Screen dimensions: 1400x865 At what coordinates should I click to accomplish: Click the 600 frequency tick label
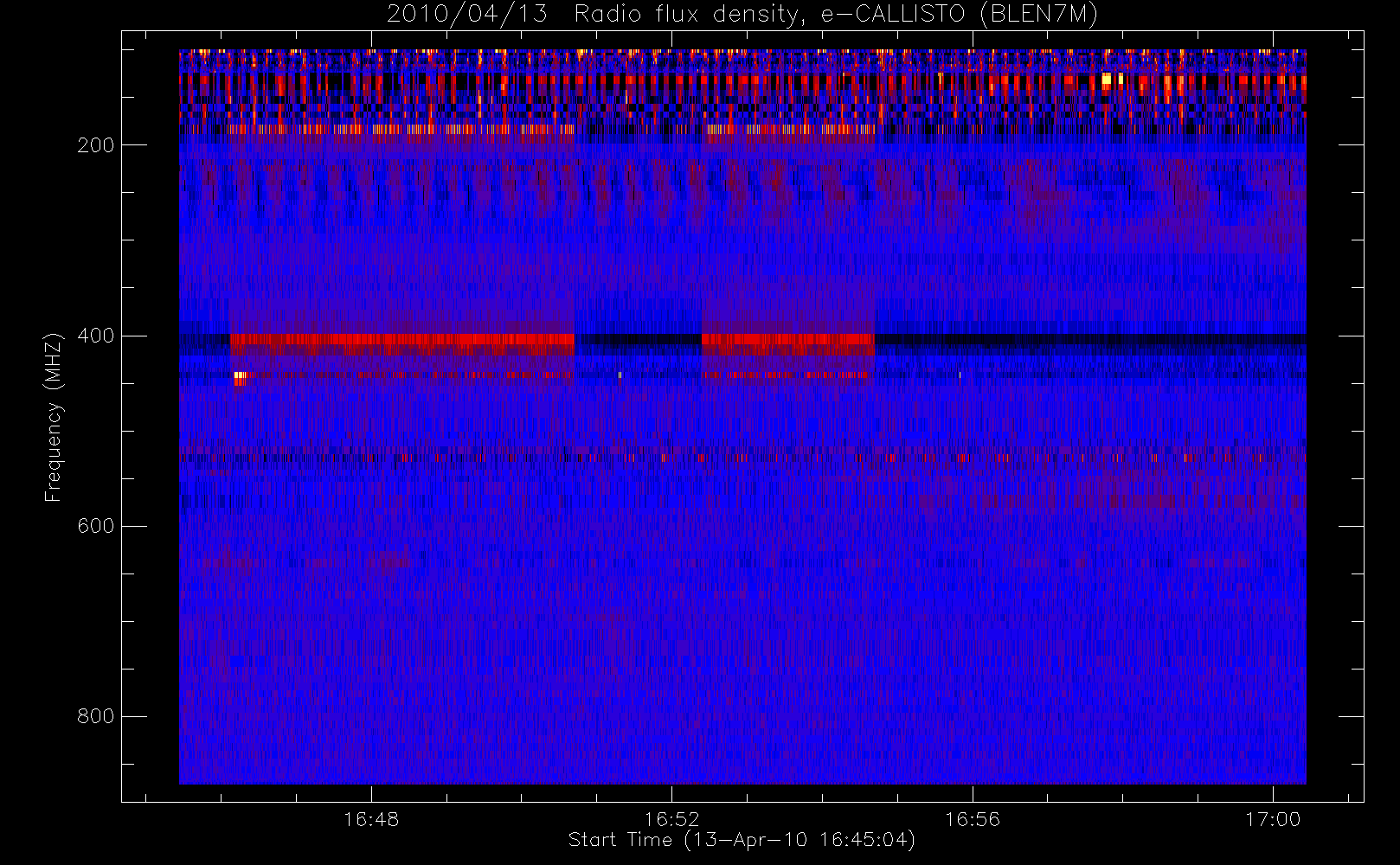pos(95,526)
